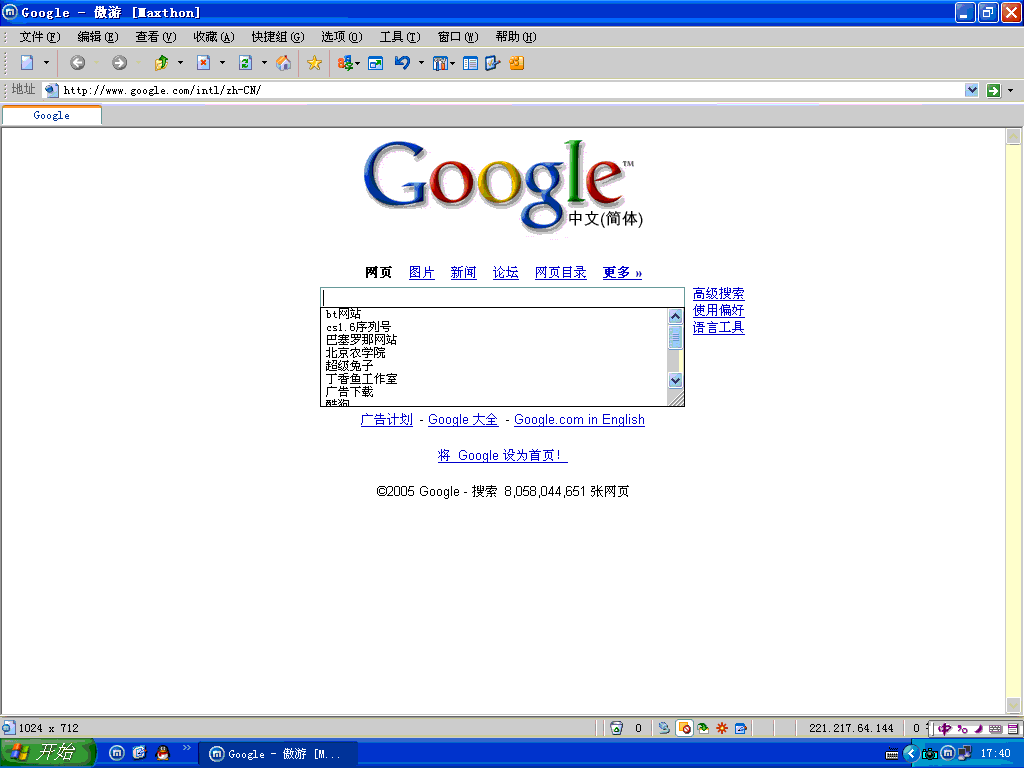Viewport: 1024px width, 768px height.
Task: Click the suggestion list scroll up arrow
Action: pyautogui.click(x=675, y=316)
